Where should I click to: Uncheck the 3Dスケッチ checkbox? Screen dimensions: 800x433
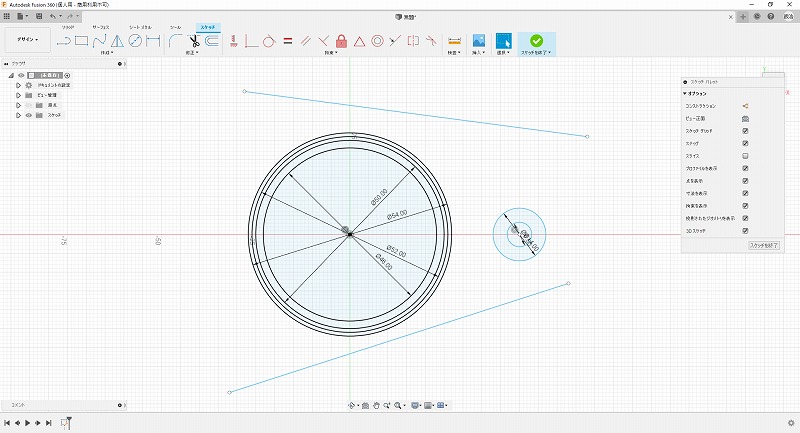pos(745,230)
